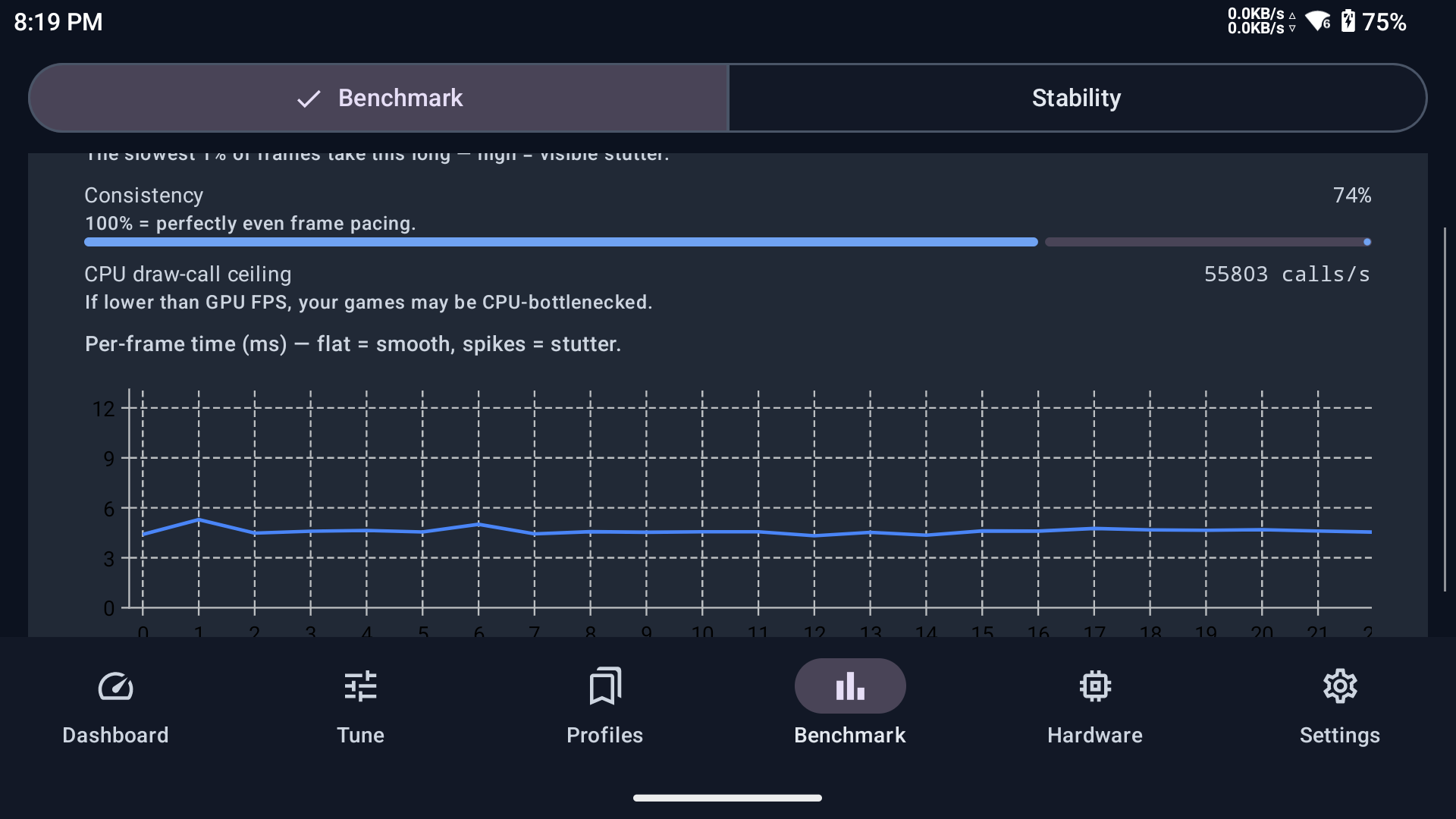Tap the battery charging icon
This screenshot has height=819, width=1456.
(x=1348, y=21)
